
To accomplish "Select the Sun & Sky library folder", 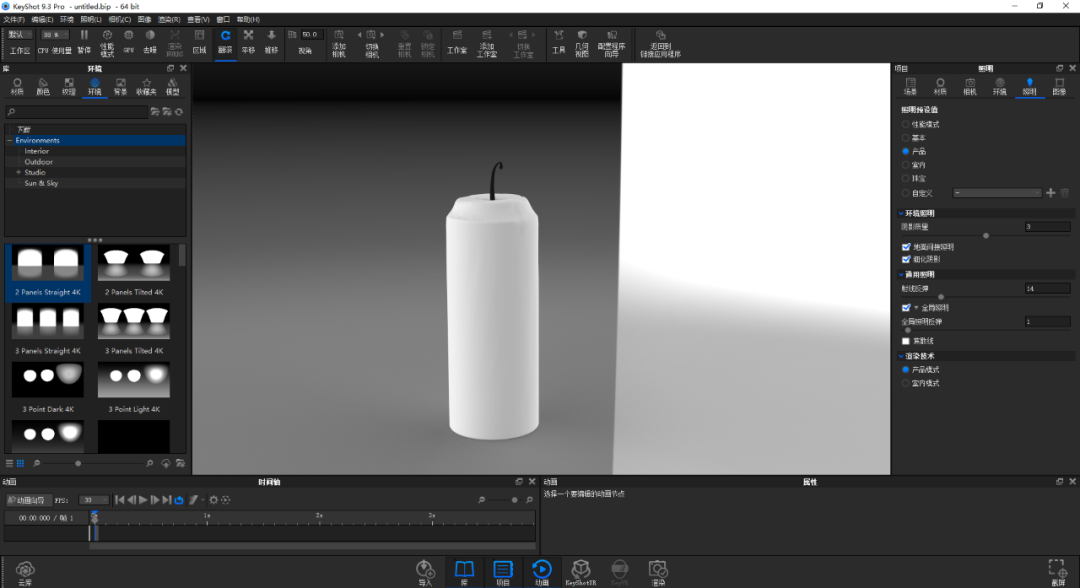I will (41, 183).
